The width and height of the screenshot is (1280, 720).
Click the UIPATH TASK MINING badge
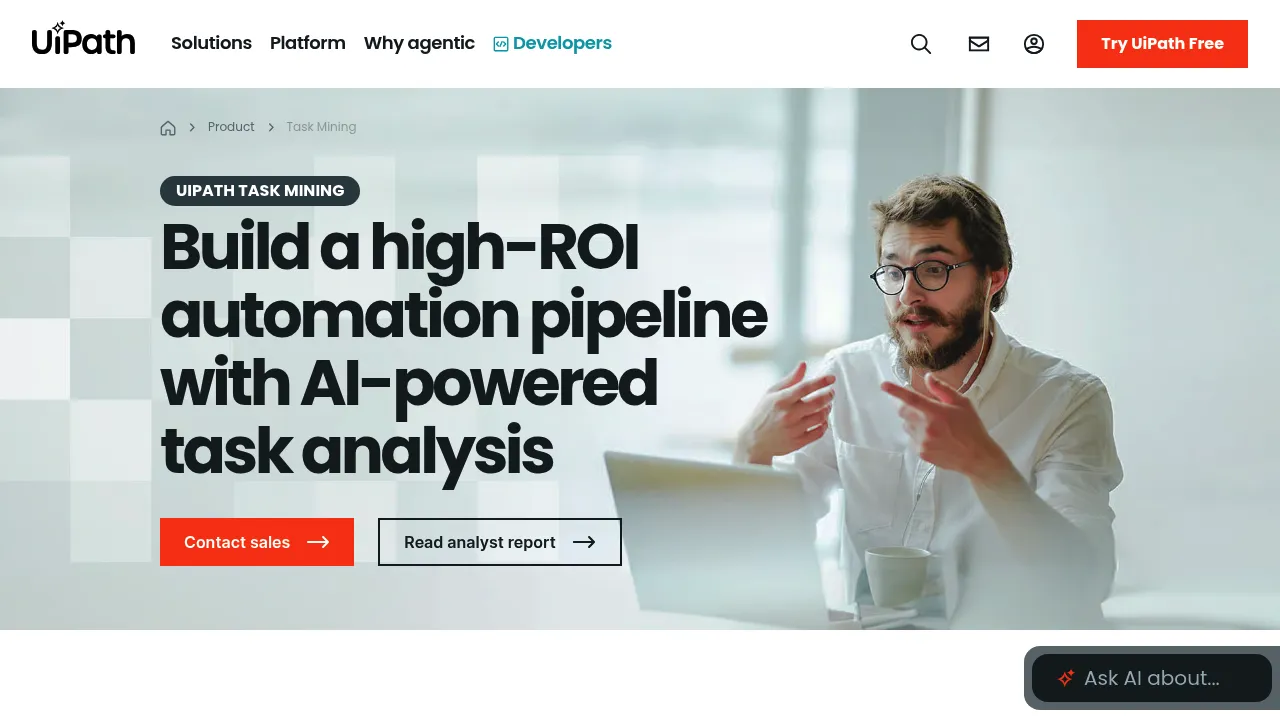pos(260,191)
